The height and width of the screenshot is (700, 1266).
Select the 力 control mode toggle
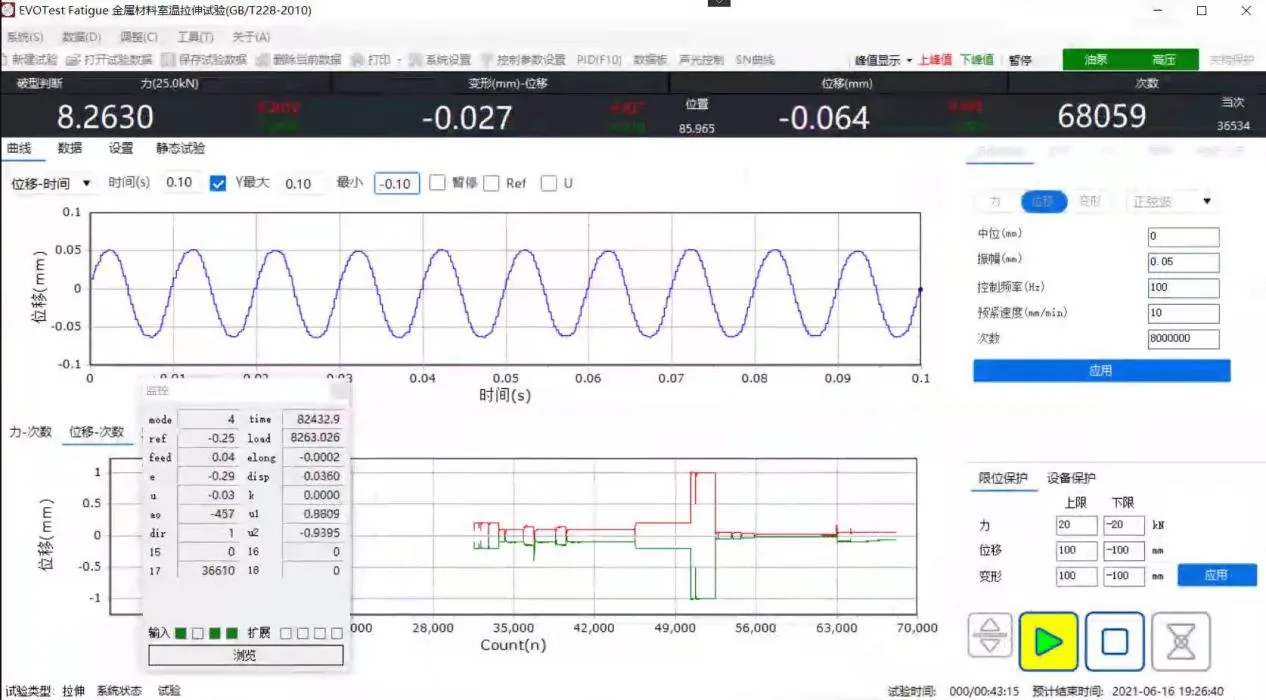click(996, 201)
